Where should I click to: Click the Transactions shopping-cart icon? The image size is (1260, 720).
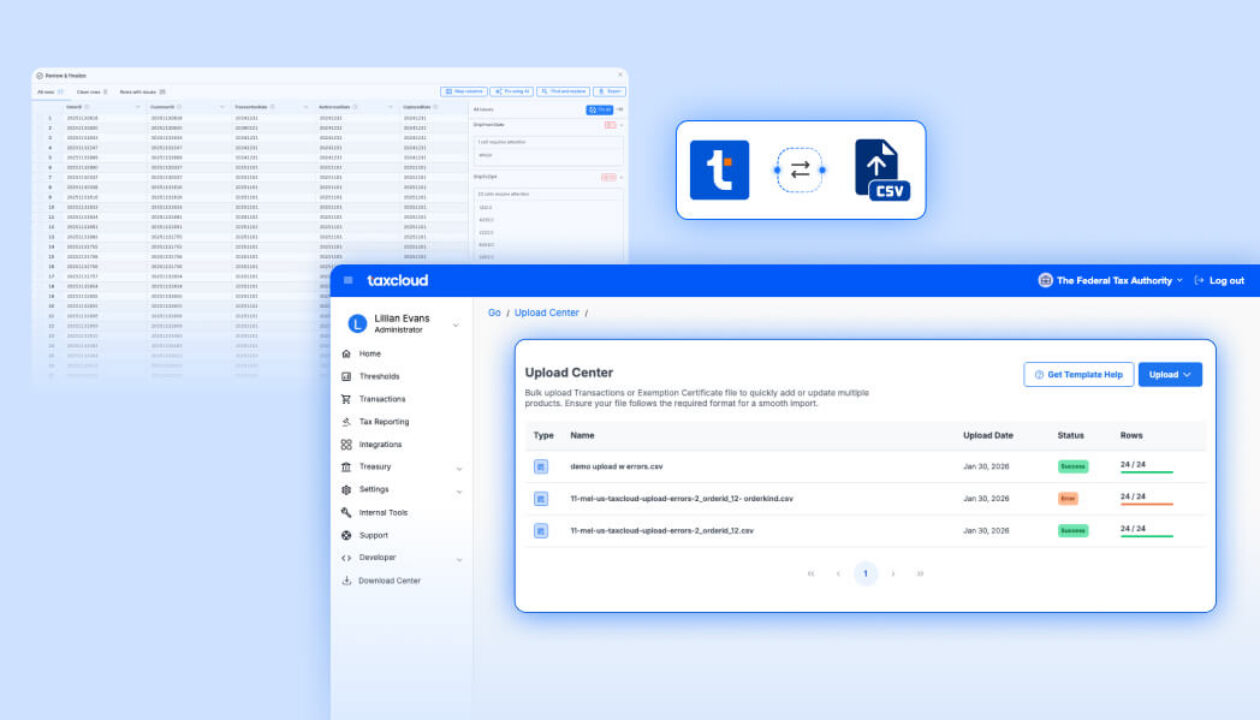click(x=344, y=399)
